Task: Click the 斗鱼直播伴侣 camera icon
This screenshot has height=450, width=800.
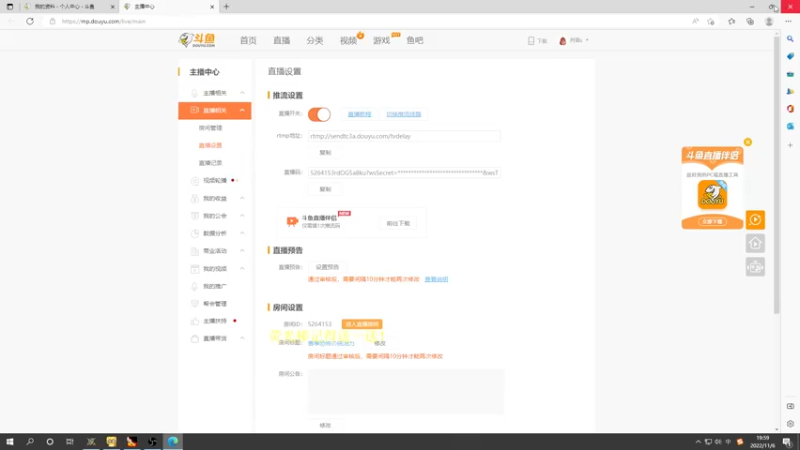Action: click(x=292, y=221)
